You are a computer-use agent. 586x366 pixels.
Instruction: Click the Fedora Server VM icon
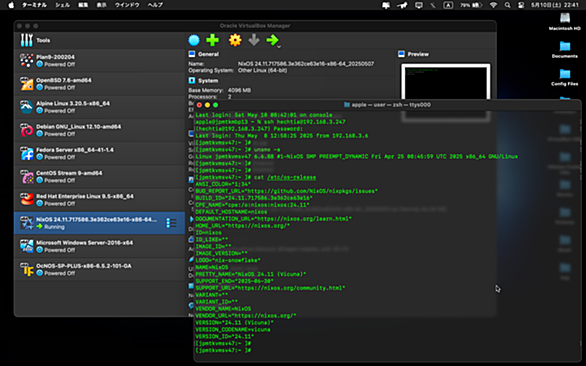pos(27,153)
